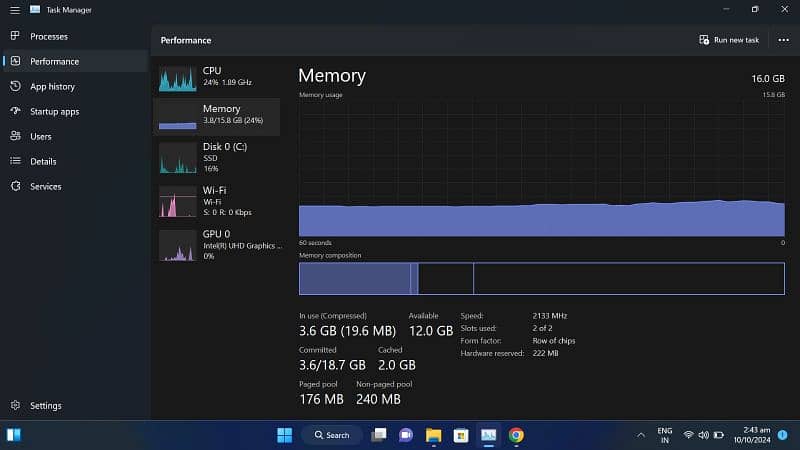Viewport: 800px width, 450px height.
Task: Open the Services page
Action: pos(45,187)
